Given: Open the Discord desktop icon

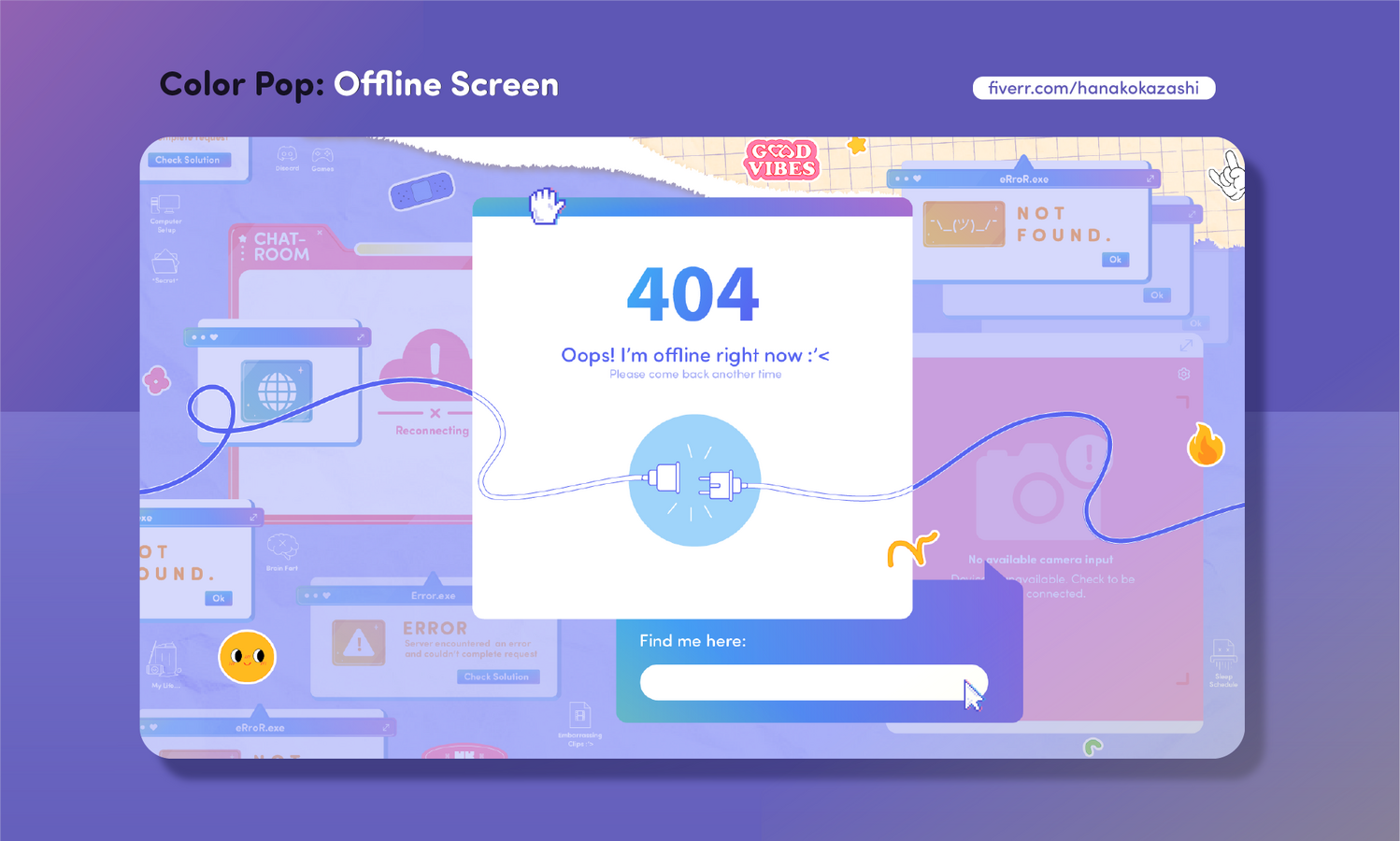Looking at the screenshot, I should tap(287, 156).
